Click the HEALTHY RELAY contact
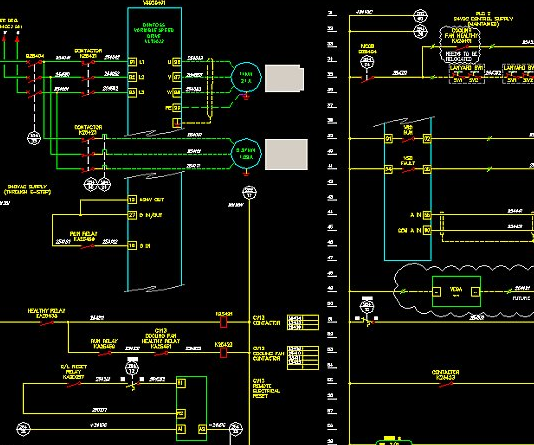The image size is (534, 445). coord(47,322)
